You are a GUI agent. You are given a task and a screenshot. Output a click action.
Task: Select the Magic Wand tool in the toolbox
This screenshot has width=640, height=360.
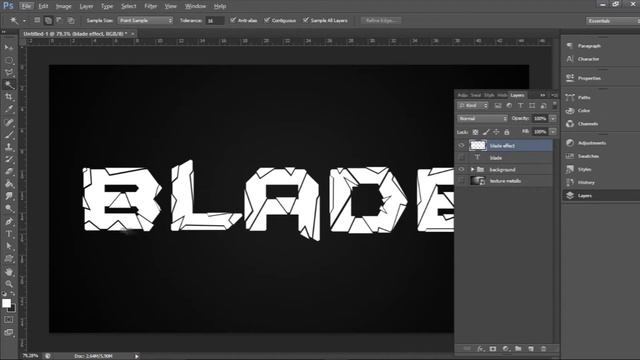coord(9,84)
